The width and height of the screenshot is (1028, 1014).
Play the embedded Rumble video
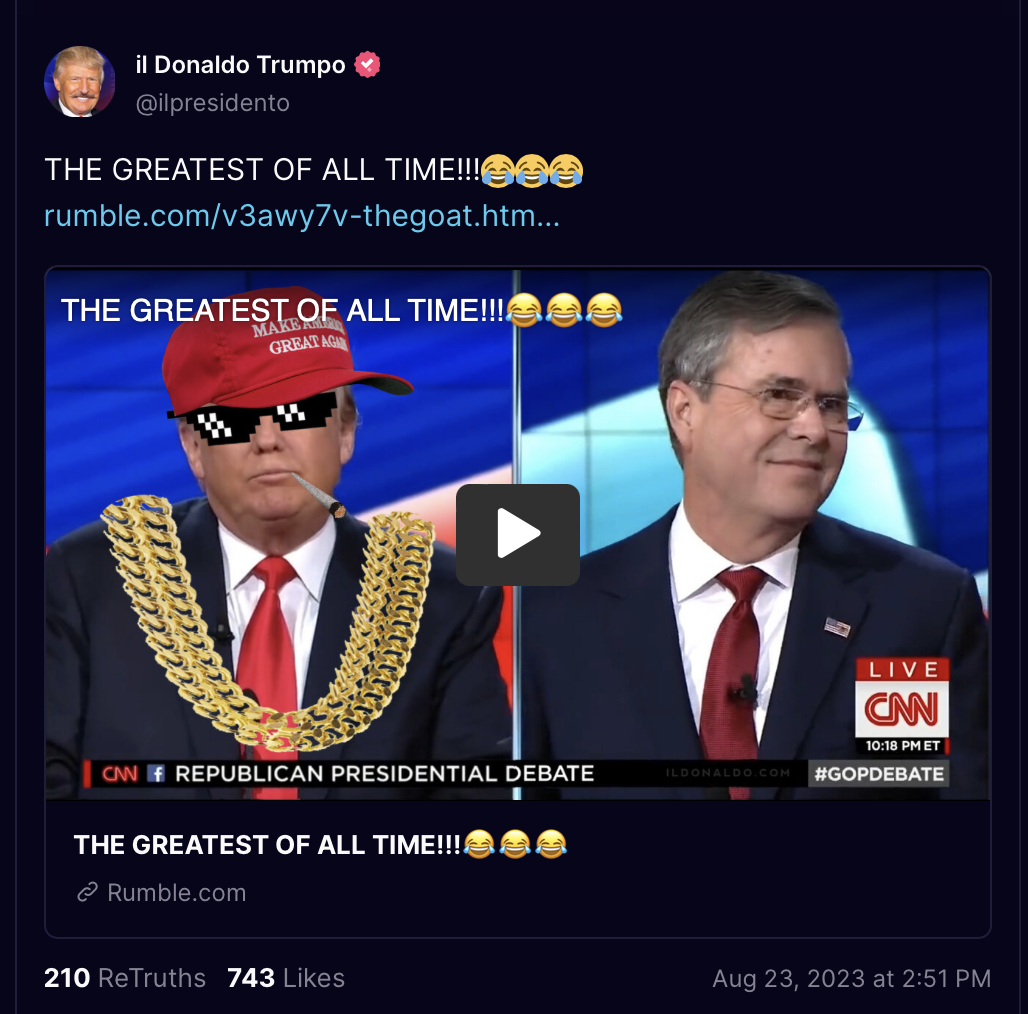[518, 534]
